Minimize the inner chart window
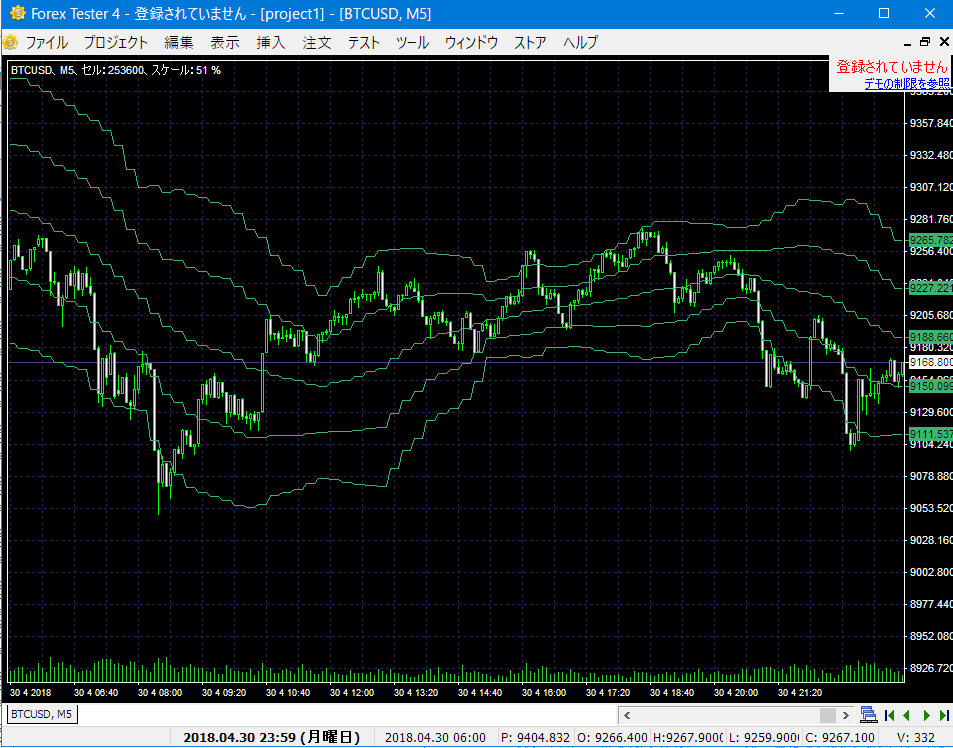Screen dimensions: 953x748 click(907, 43)
